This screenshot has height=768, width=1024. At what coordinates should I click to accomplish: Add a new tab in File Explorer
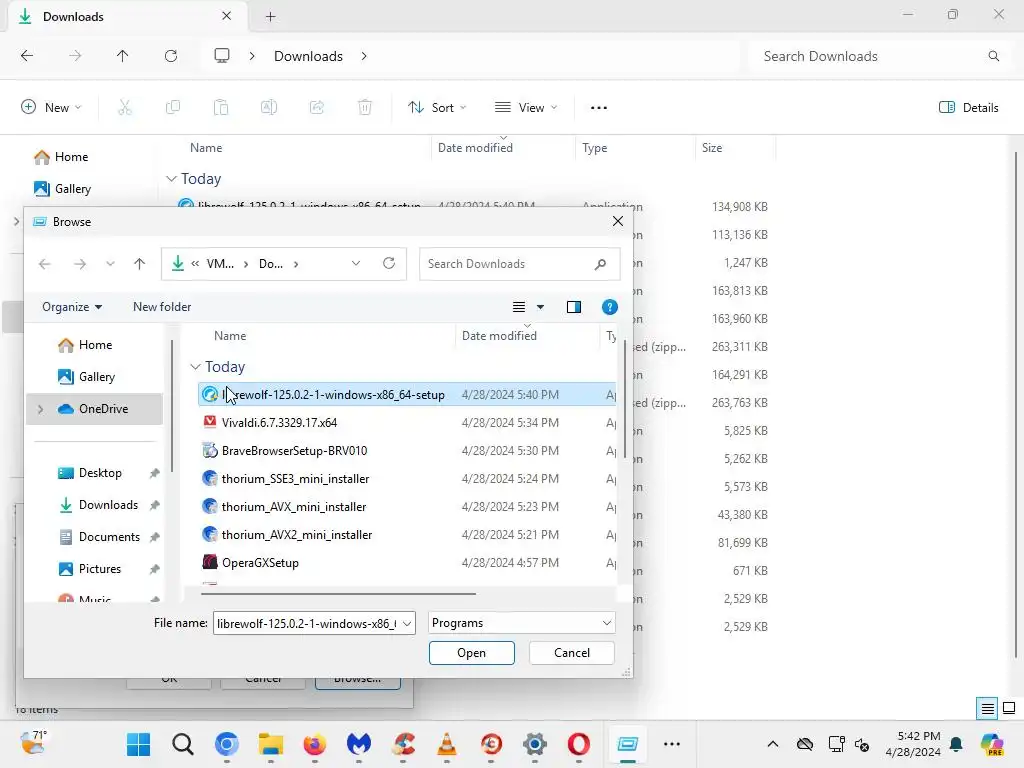pos(270,17)
